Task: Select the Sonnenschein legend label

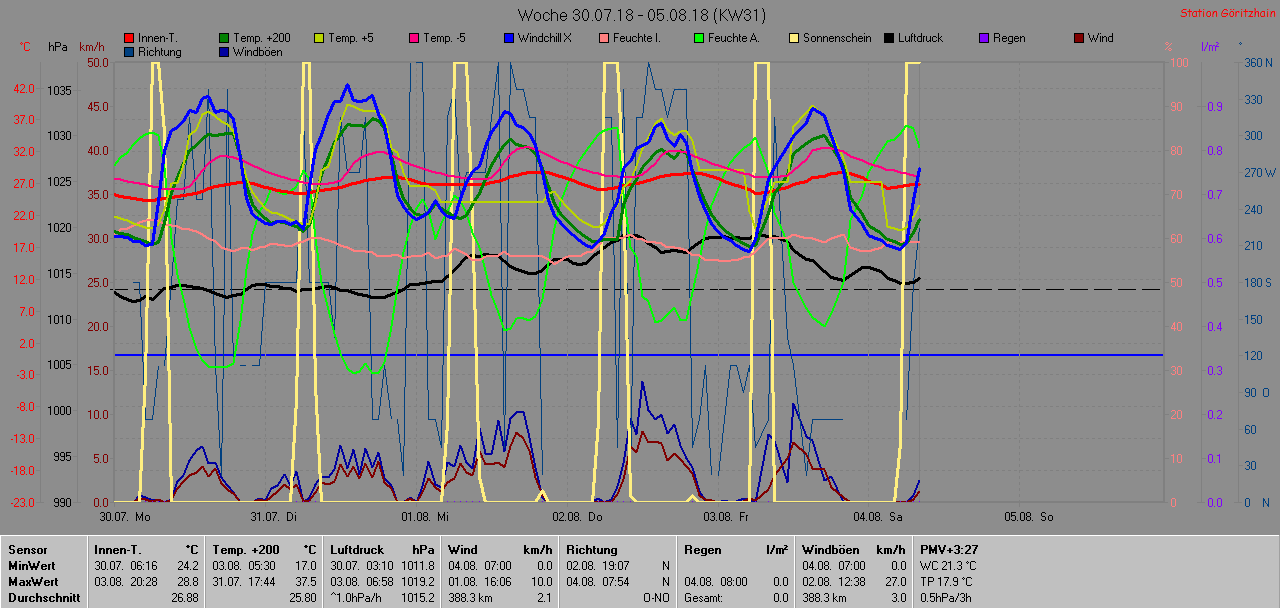Action: [837, 38]
